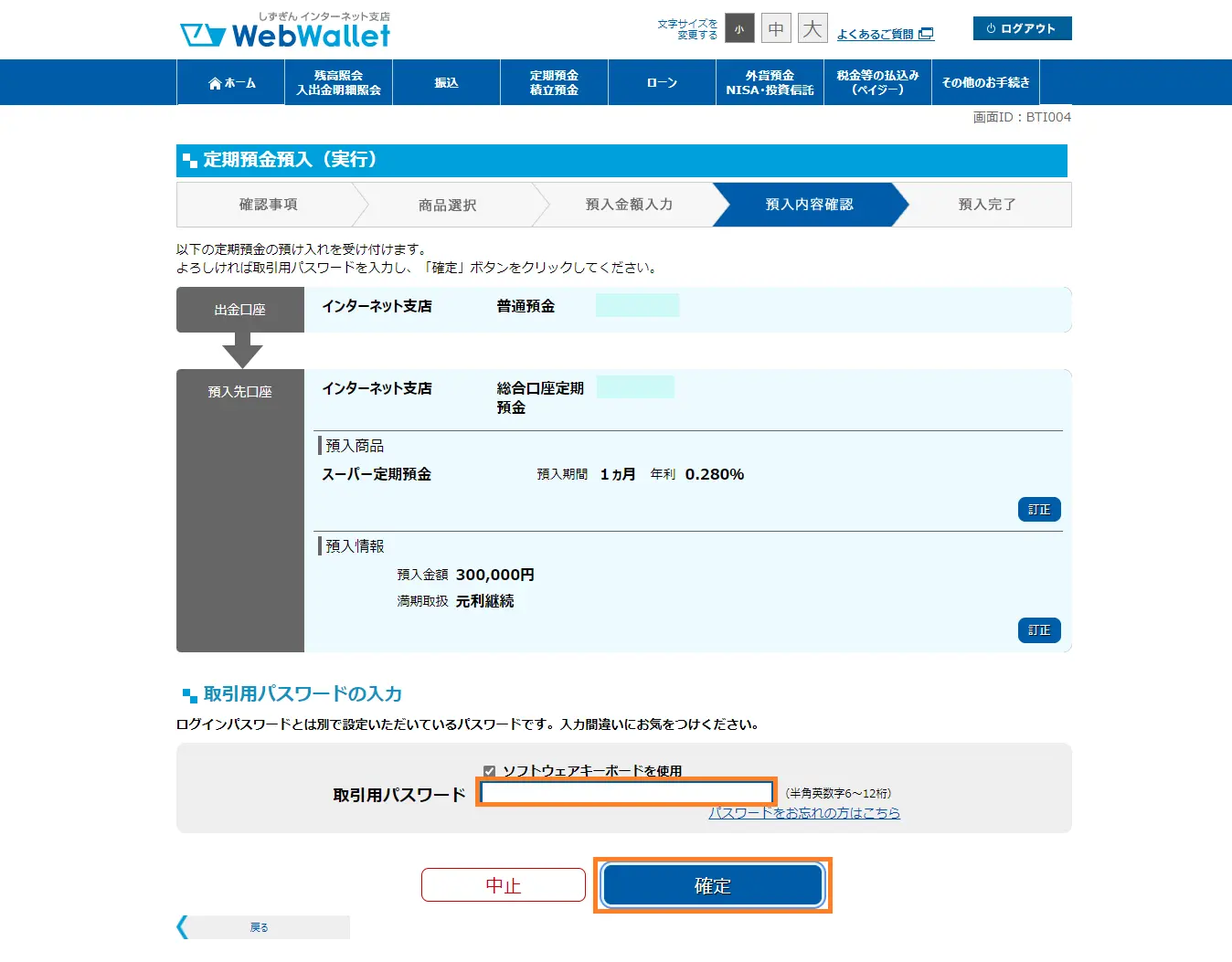Open the ローン menu

pos(662,83)
